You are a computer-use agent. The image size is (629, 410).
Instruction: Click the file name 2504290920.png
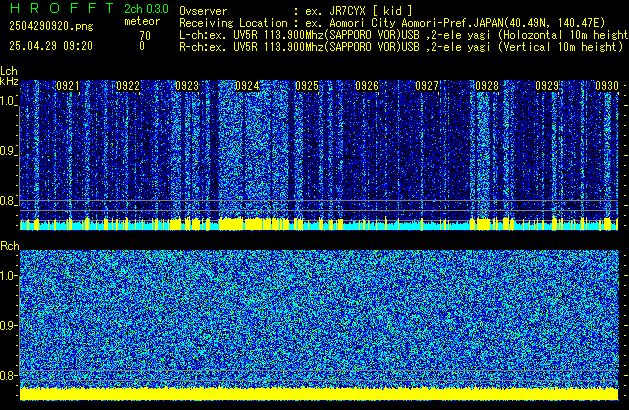pyautogui.click(x=51, y=26)
